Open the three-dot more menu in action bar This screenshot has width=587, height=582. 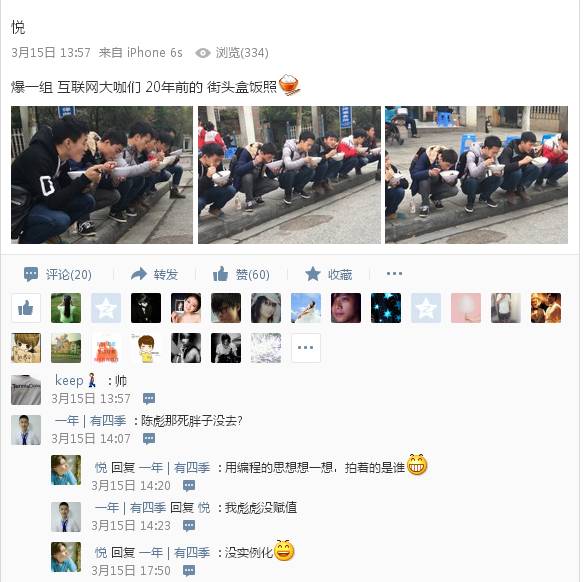[x=394, y=274]
